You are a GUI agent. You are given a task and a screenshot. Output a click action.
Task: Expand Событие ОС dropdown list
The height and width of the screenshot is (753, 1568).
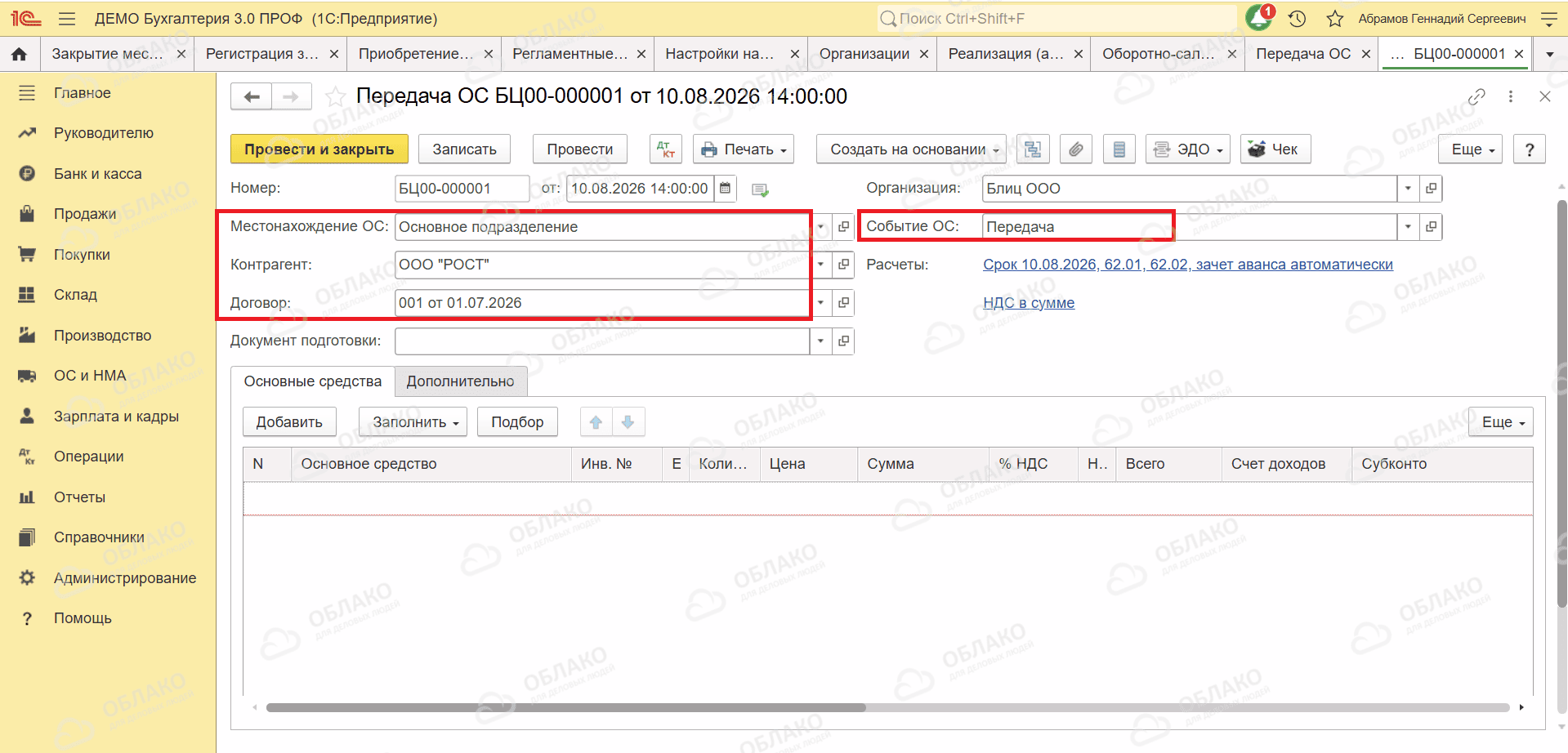[x=1408, y=227]
